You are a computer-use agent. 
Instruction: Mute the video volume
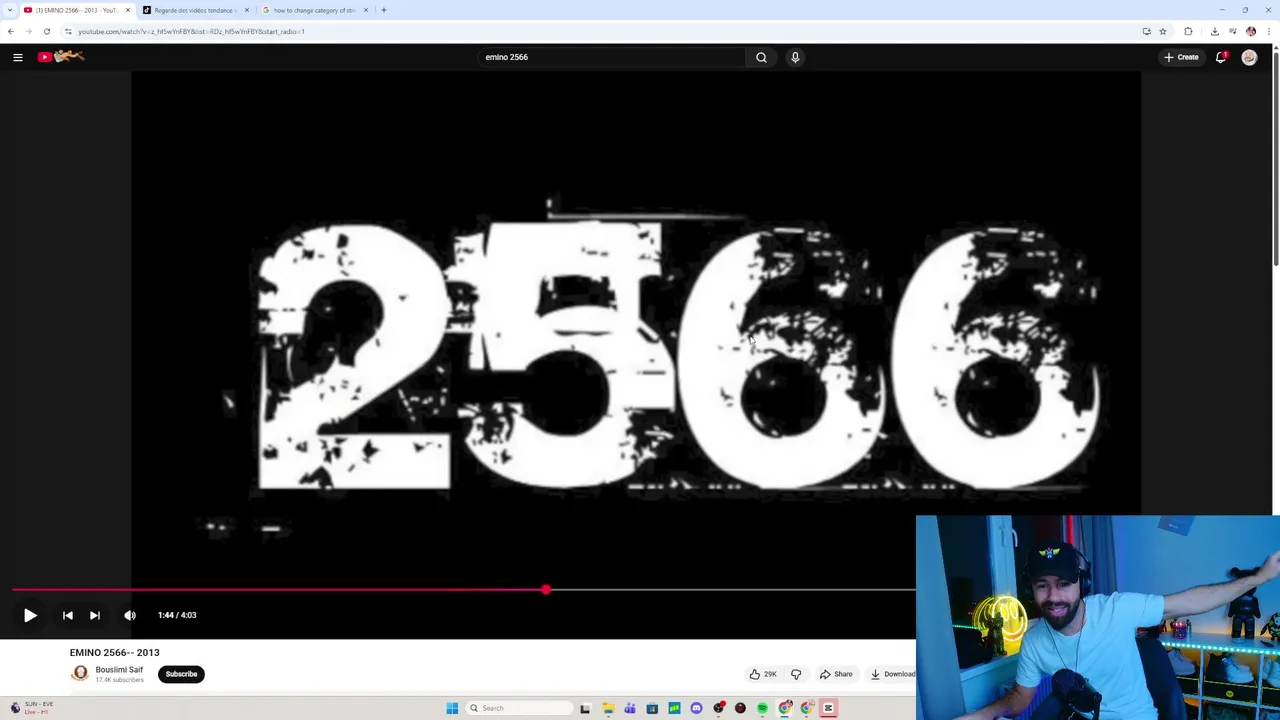tap(130, 615)
